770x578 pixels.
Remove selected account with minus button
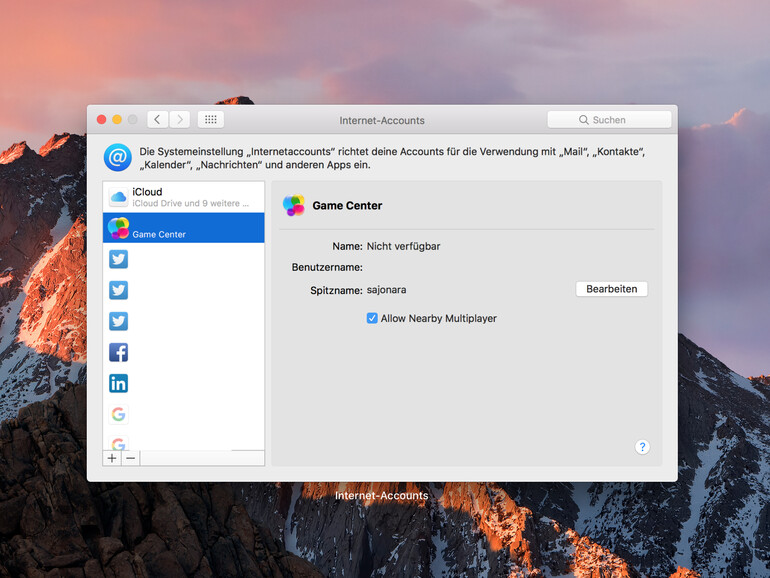130,458
